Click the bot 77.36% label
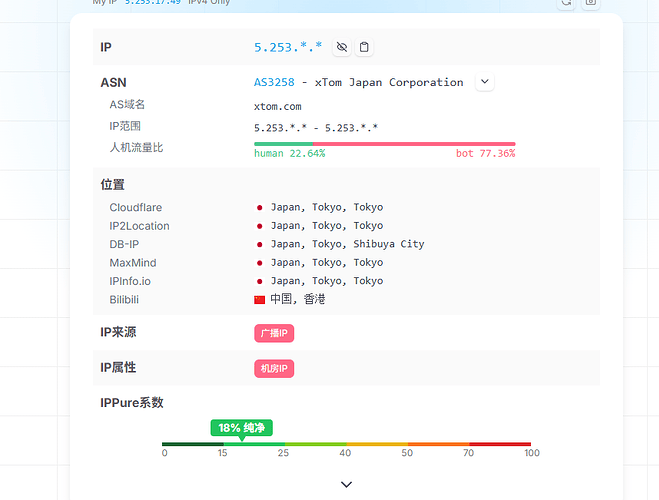The height and width of the screenshot is (500, 659). (485, 153)
